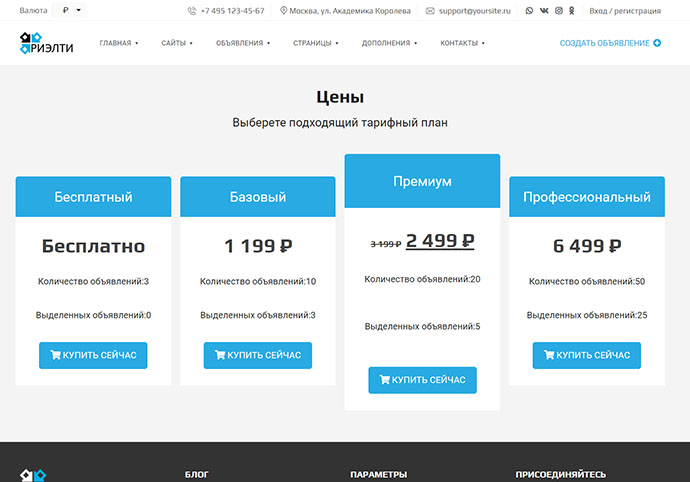Click the Создать объявление link
Screen dimensions: 690x482
(x=610, y=43)
